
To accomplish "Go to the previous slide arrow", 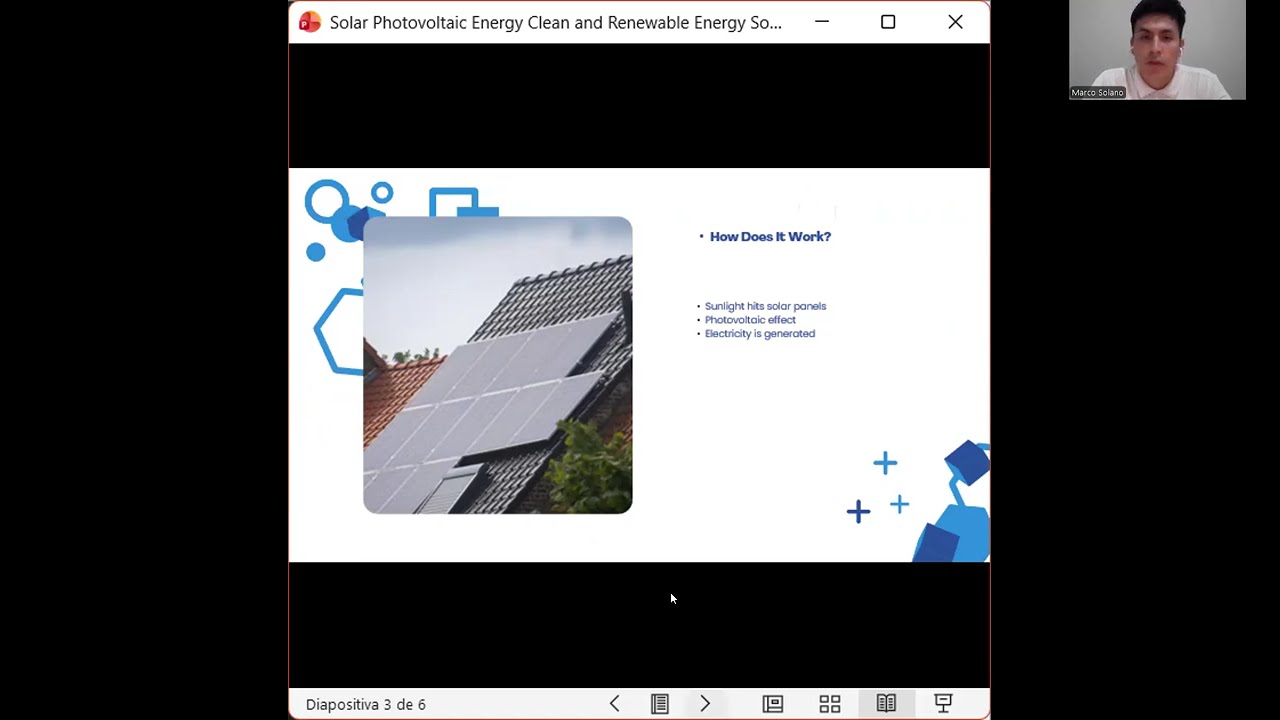I will pyautogui.click(x=614, y=704).
